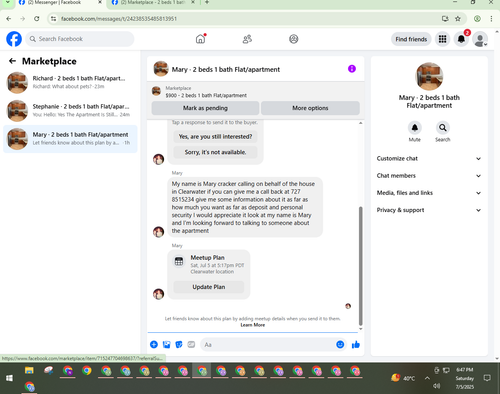This screenshot has height=394, width=500.
Task: Click the Meetup Plan calendar icon
Action: (x=179, y=261)
